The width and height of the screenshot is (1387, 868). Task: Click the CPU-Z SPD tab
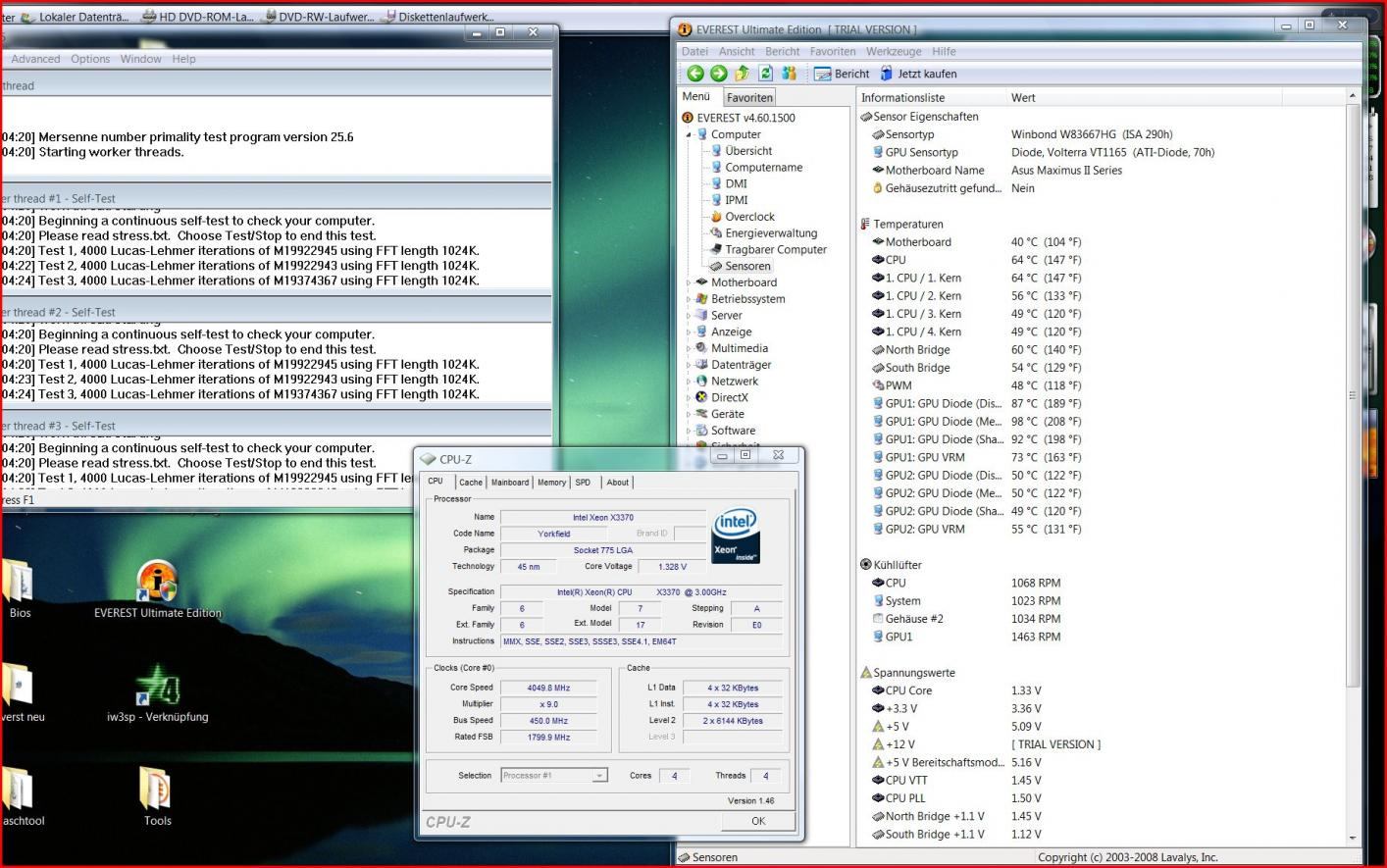point(583,483)
